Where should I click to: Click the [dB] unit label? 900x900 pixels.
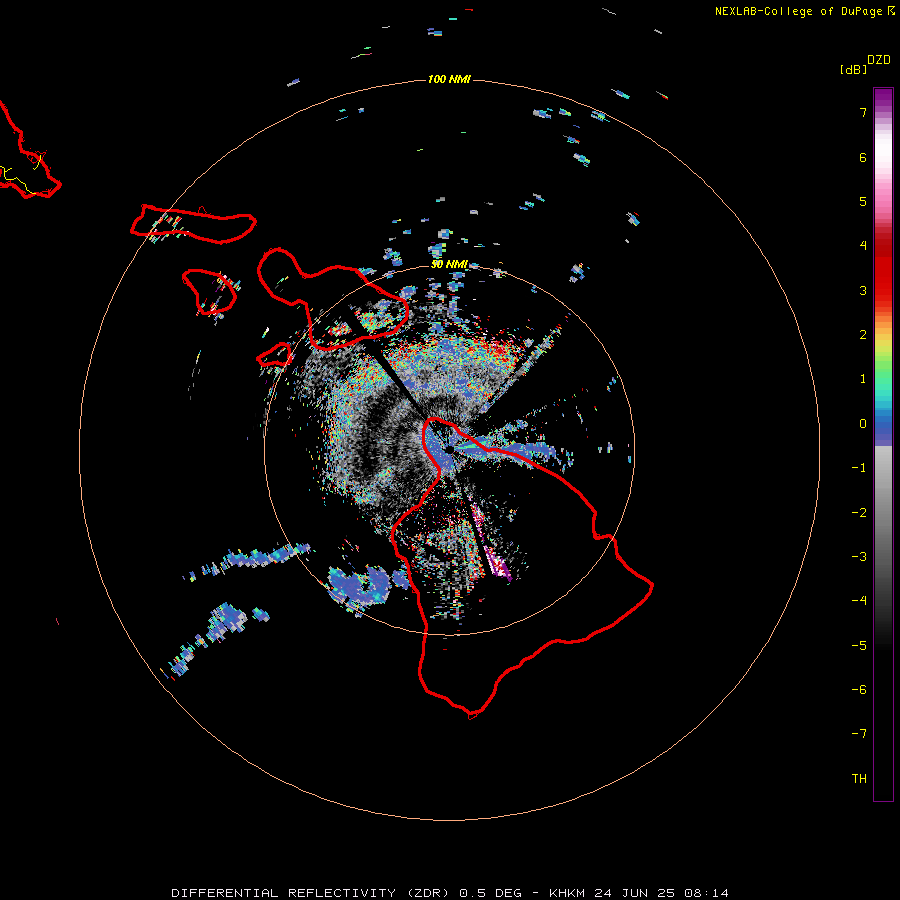[853, 69]
